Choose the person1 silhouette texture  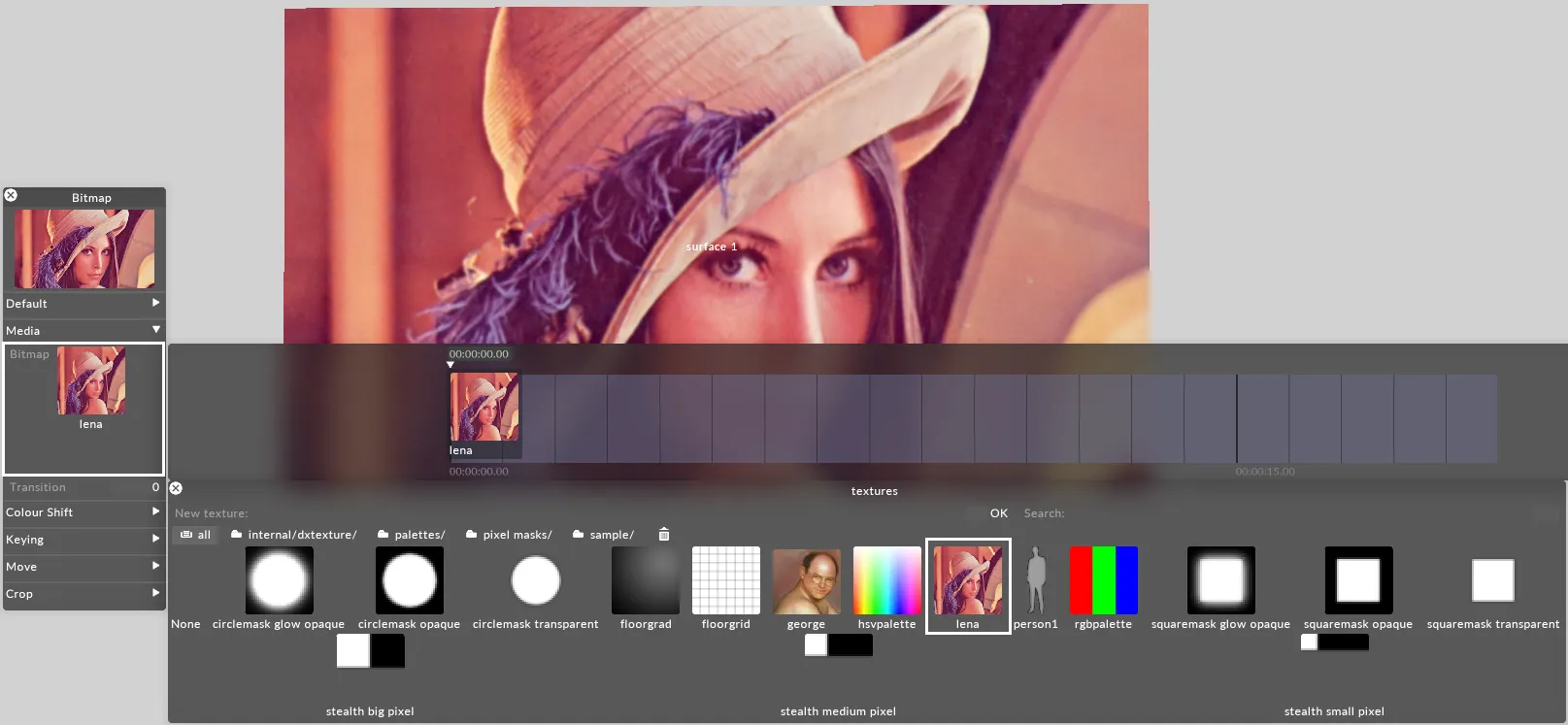1036,580
